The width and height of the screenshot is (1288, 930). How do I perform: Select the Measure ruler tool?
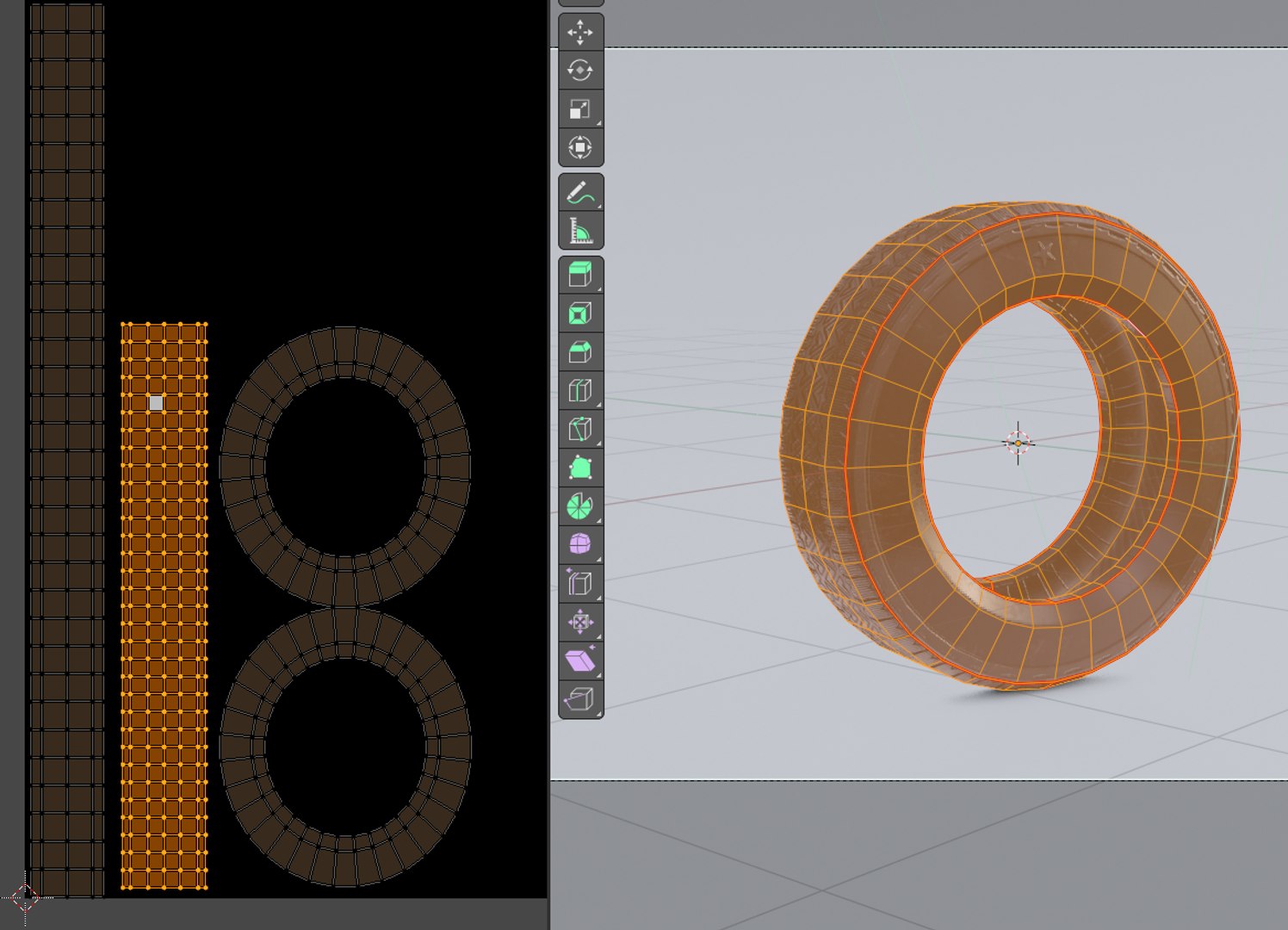click(x=580, y=231)
